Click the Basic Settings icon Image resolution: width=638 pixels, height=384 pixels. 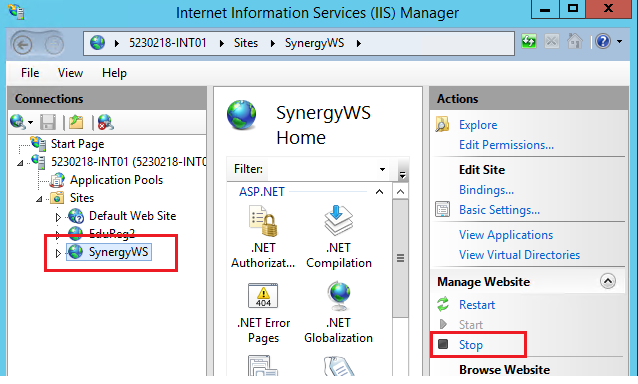pyautogui.click(x=442, y=209)
